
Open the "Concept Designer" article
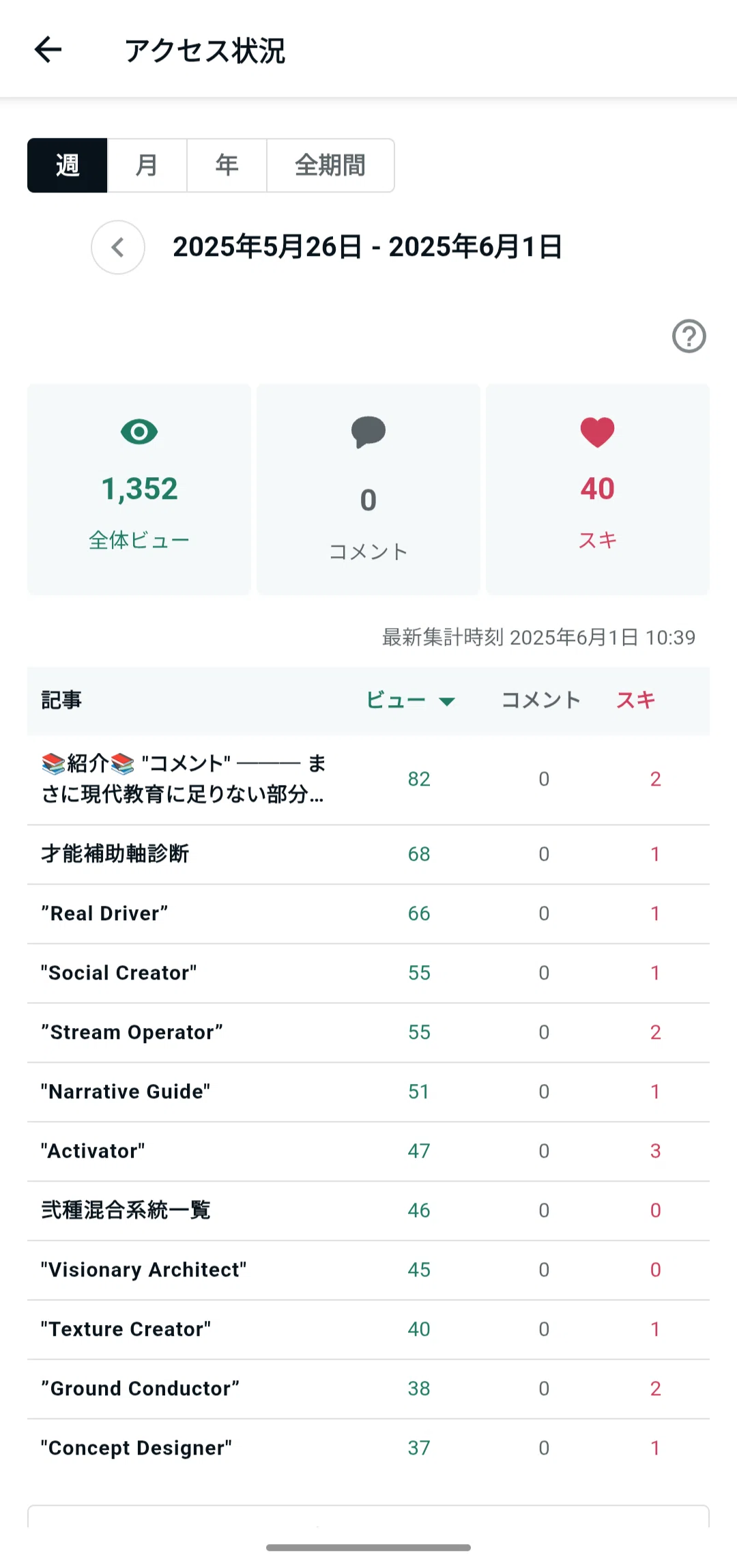(x=369, y=1448)
